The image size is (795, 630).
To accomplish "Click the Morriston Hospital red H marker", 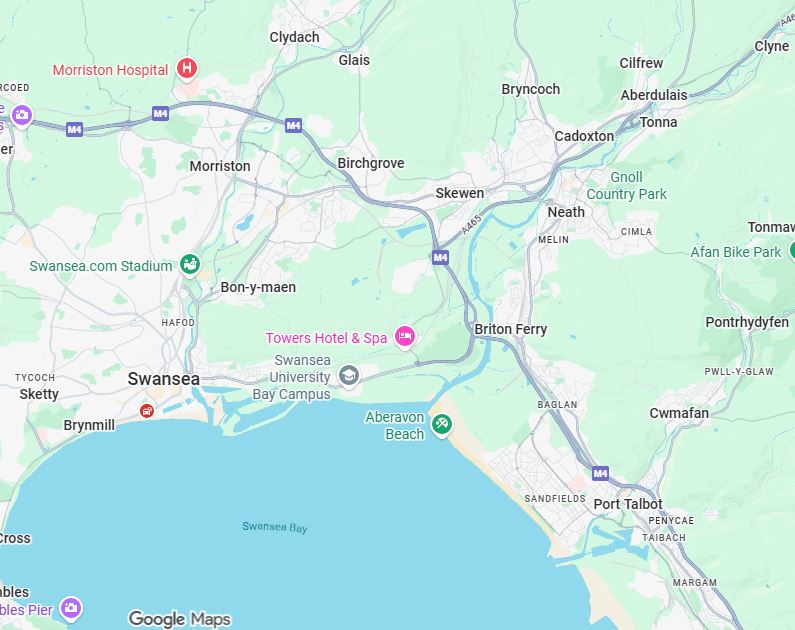I will point(187,68).
